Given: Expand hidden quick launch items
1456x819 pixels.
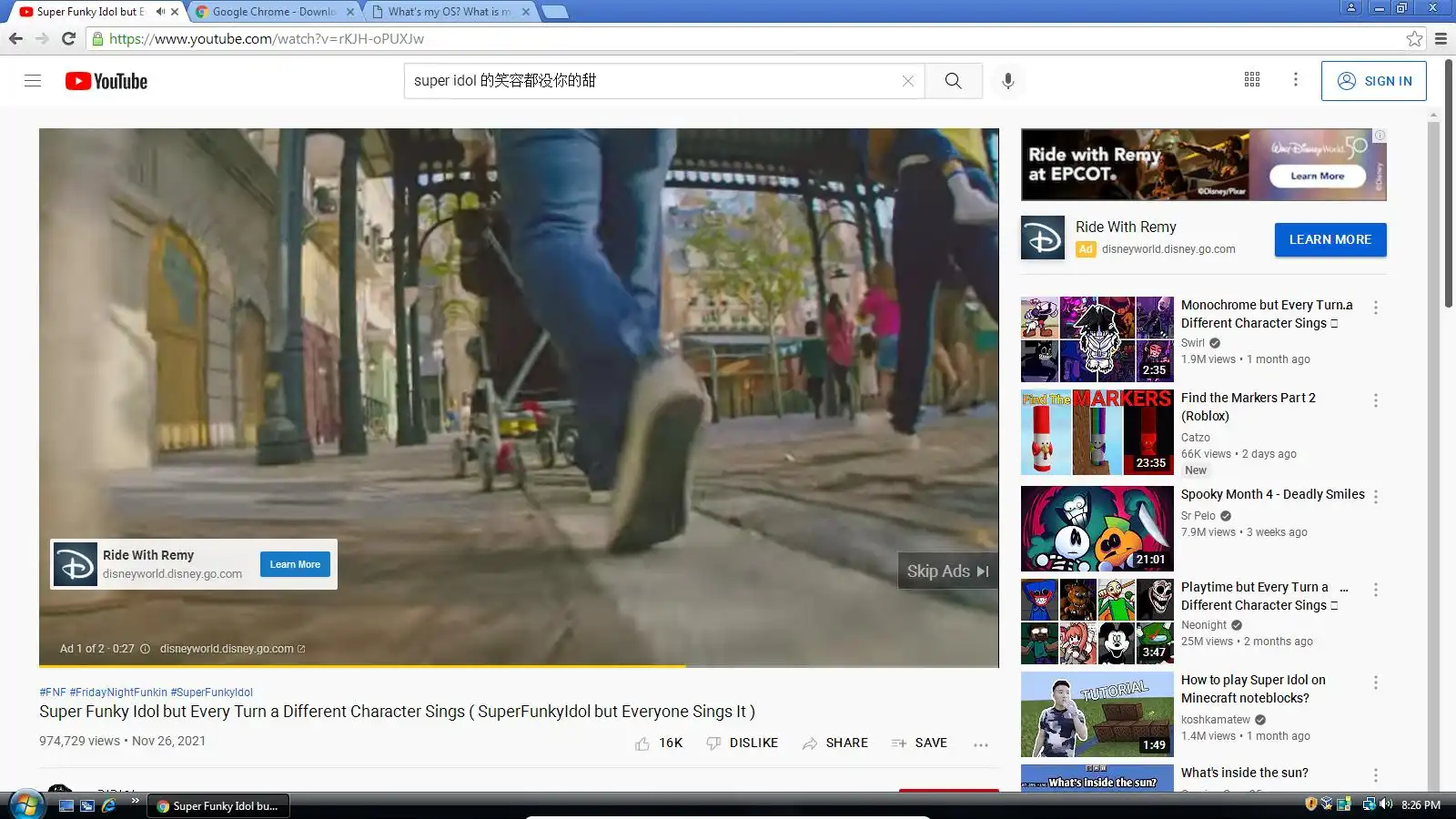Looking at the screenshot, I should pos(135,801).
